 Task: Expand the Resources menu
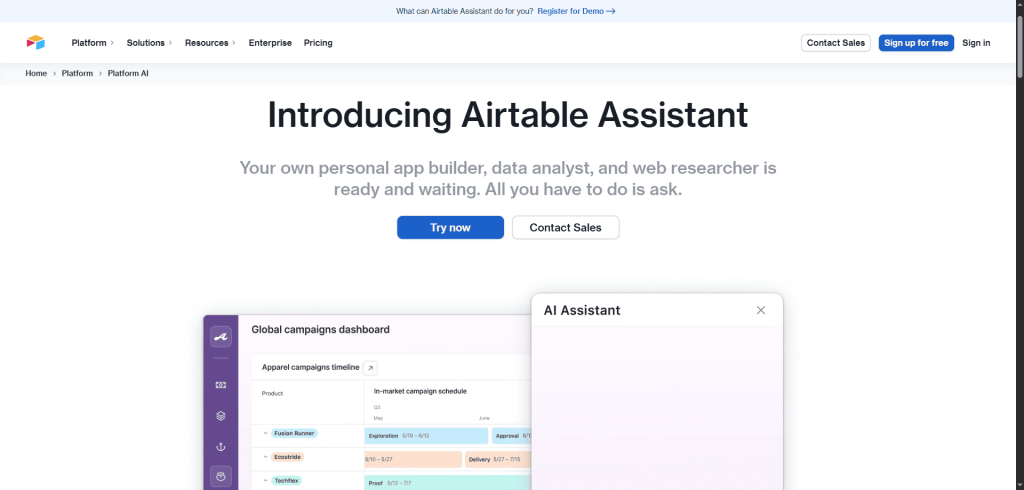(x=210, y=42)
